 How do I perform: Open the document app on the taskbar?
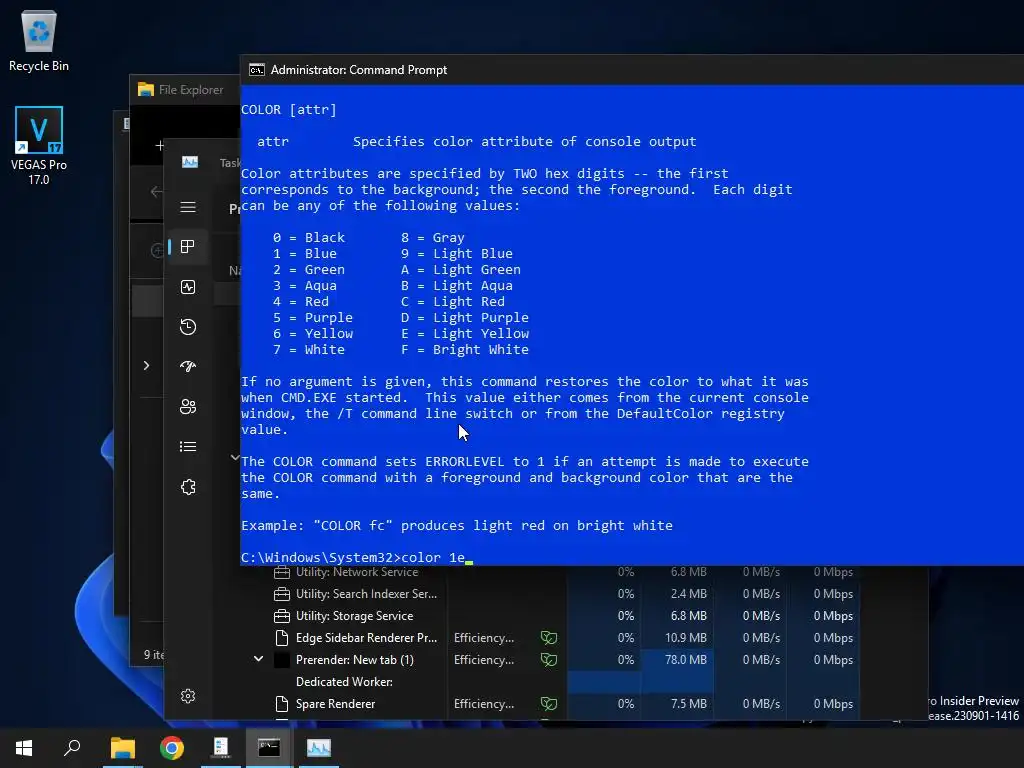click(x=221, y=748)
